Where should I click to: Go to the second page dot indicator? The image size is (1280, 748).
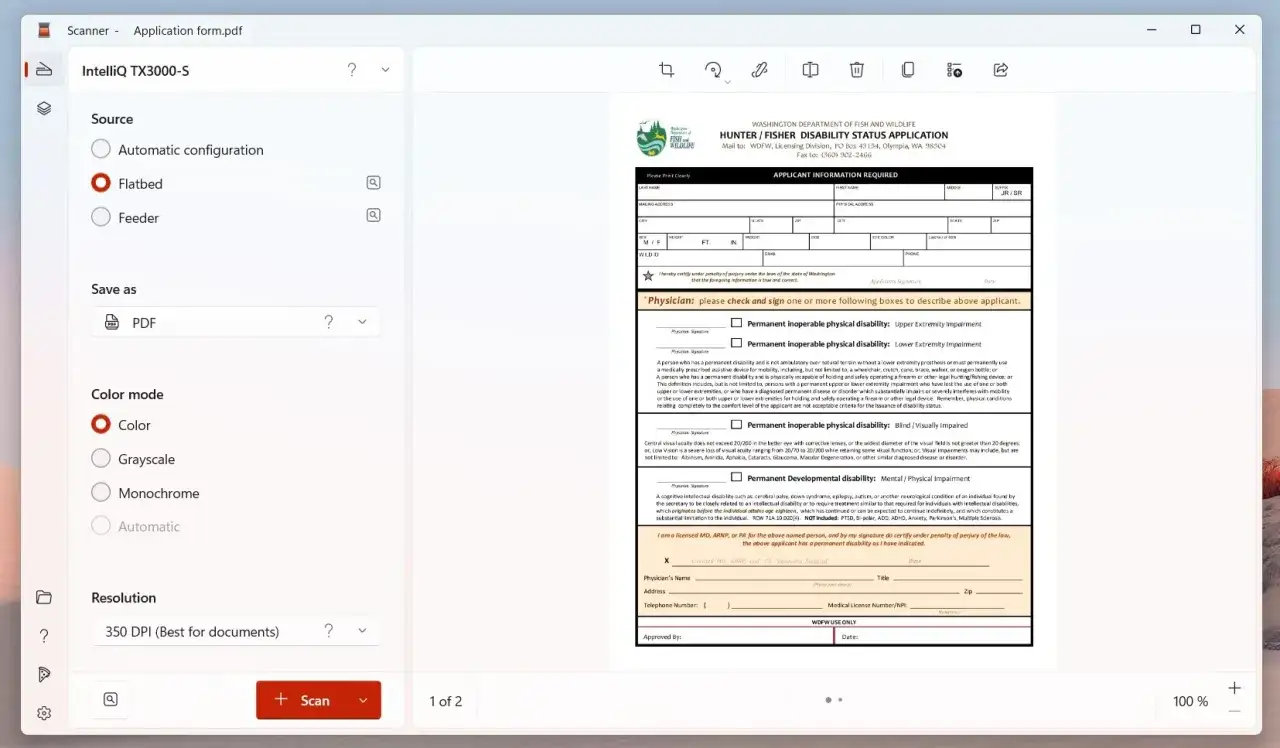coord(840,700)
